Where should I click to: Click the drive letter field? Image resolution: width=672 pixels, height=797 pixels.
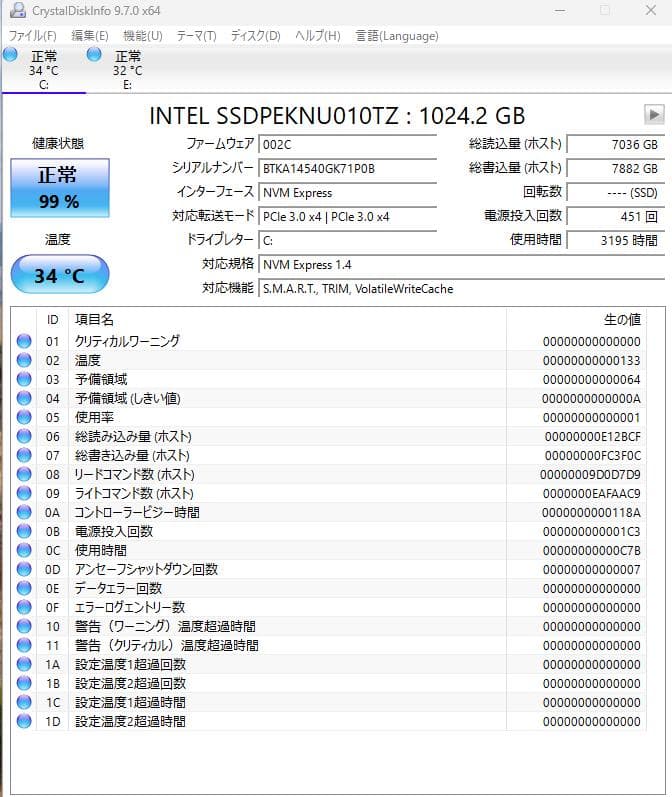(347, 240)
